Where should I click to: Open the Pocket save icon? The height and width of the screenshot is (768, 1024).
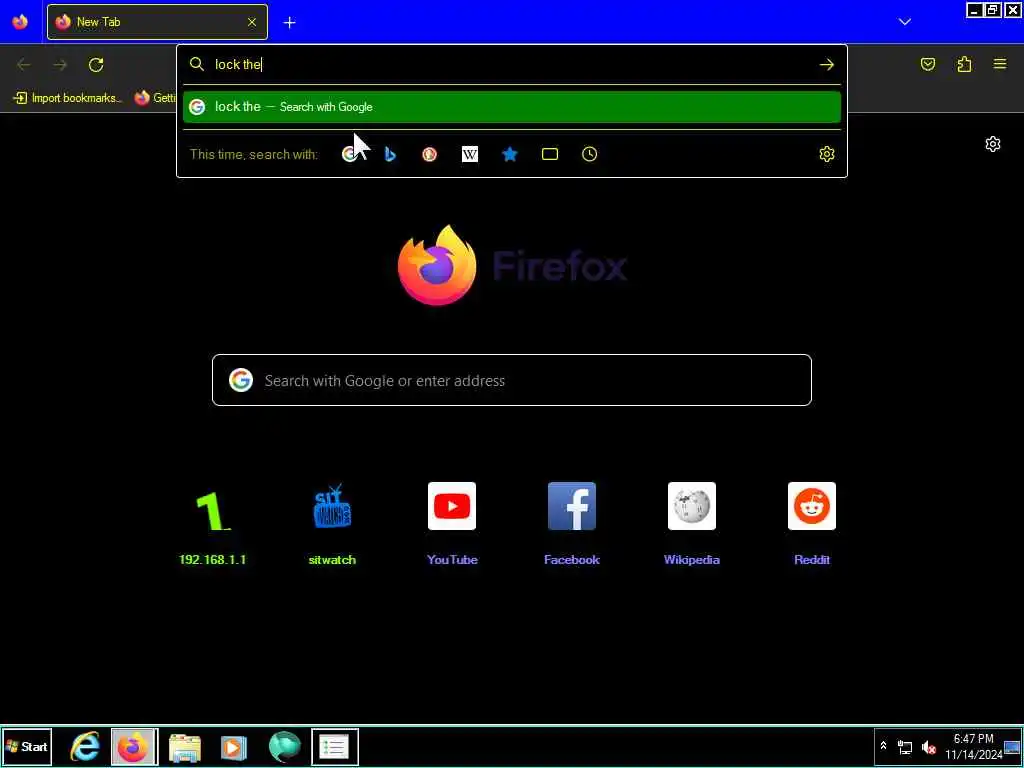[x=927, y=64]
